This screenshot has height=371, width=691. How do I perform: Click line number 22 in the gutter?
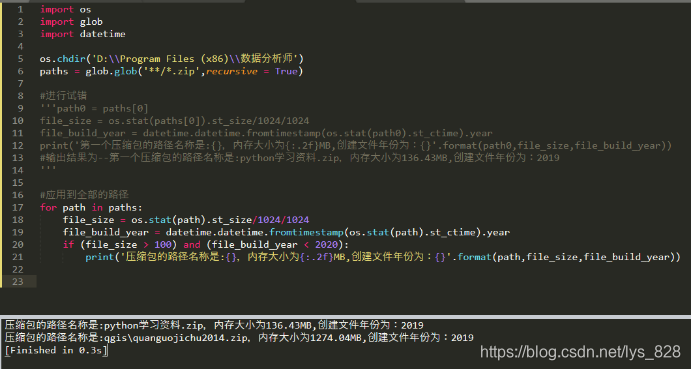pos(18,269)
